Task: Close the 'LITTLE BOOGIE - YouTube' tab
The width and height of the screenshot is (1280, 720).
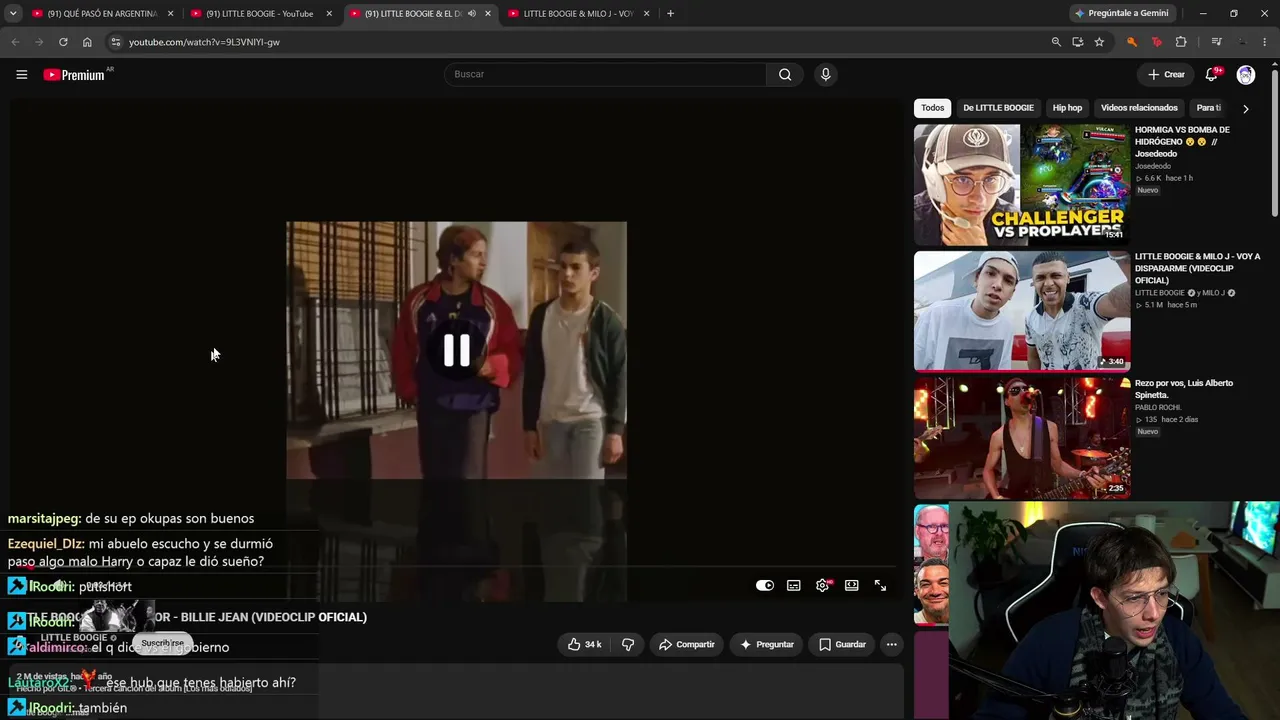Action: [329, 14]
